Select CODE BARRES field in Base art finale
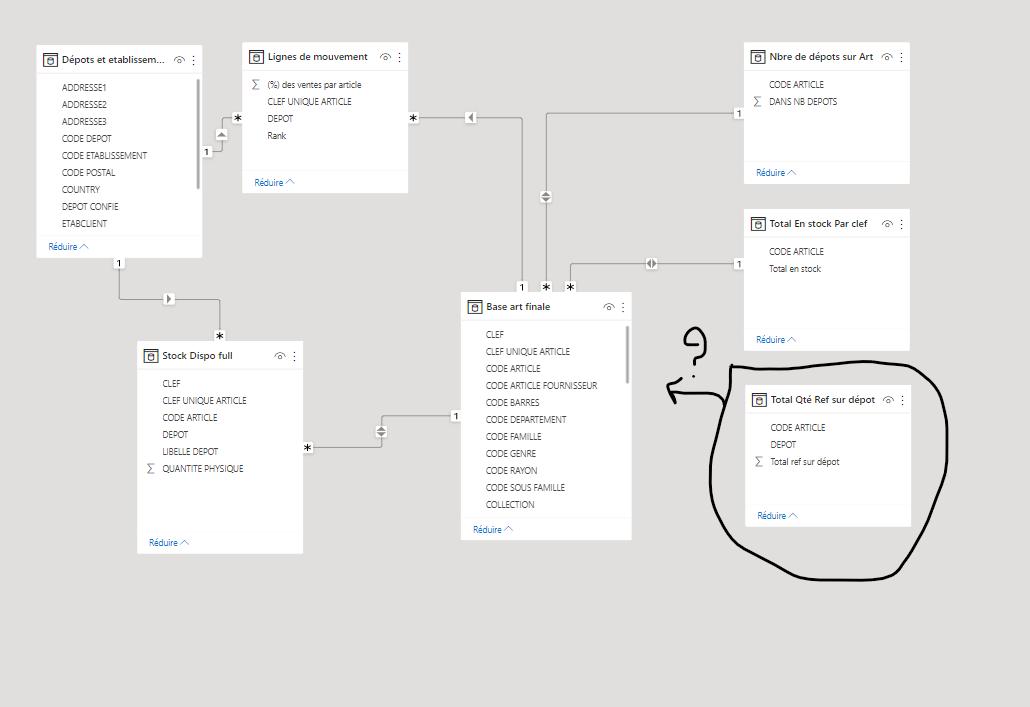Viewport: 1030px width, 707px height. (x=512, y=403)
